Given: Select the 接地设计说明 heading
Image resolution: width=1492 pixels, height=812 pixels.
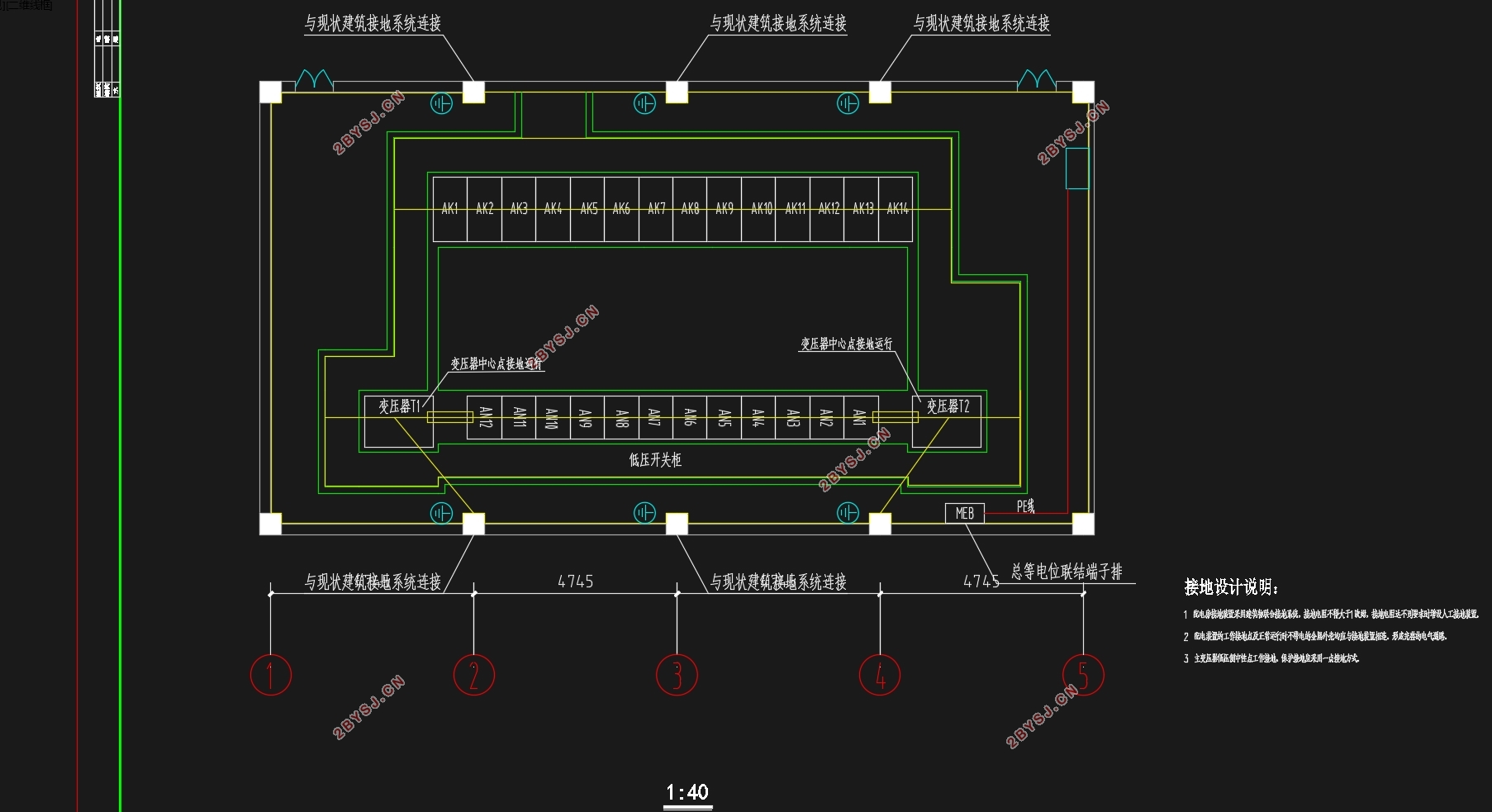Looking at the screenshot, I should [1231, 587].
